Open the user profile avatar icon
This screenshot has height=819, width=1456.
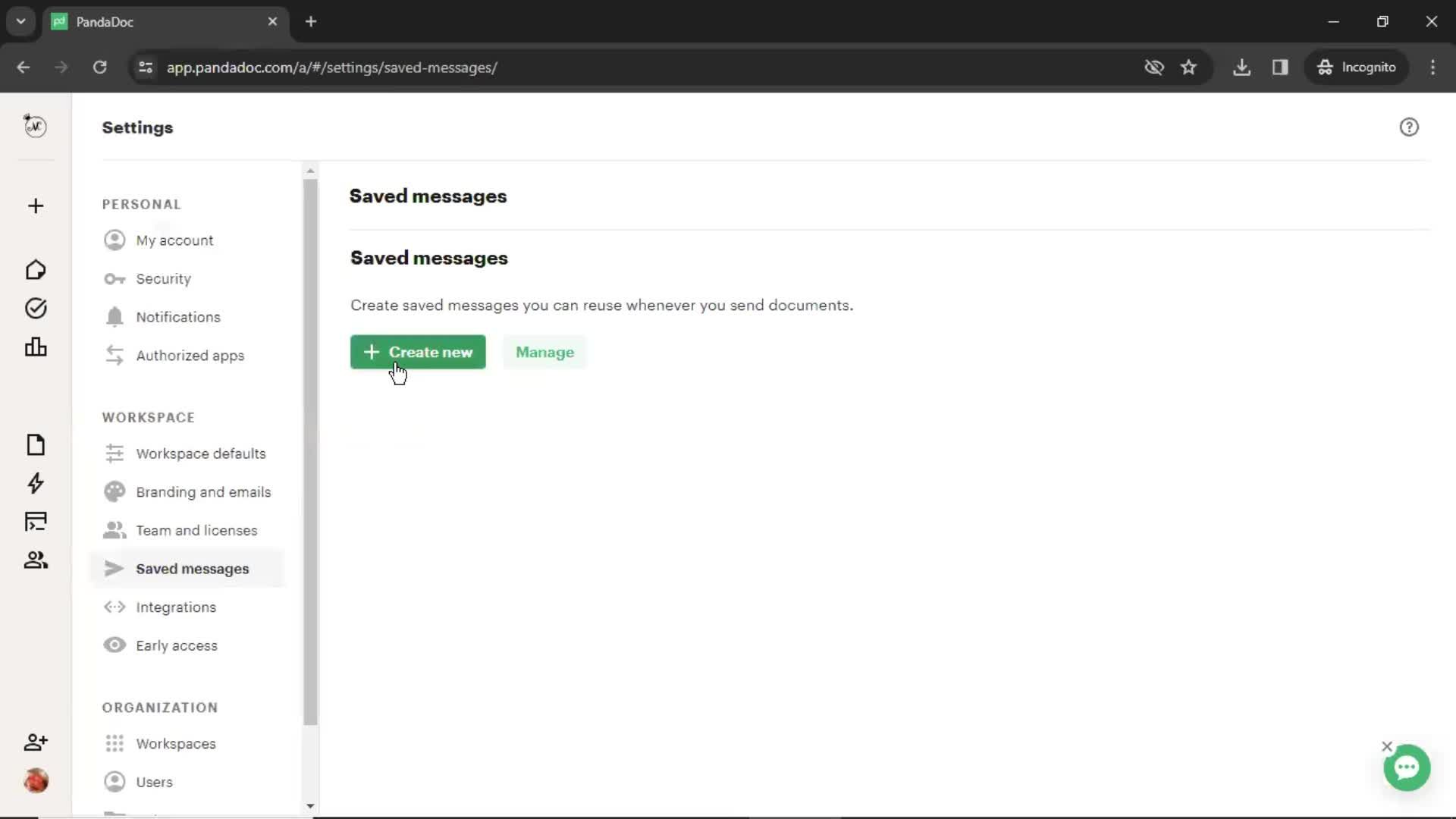pyautogui.click(x=35, y=781)
